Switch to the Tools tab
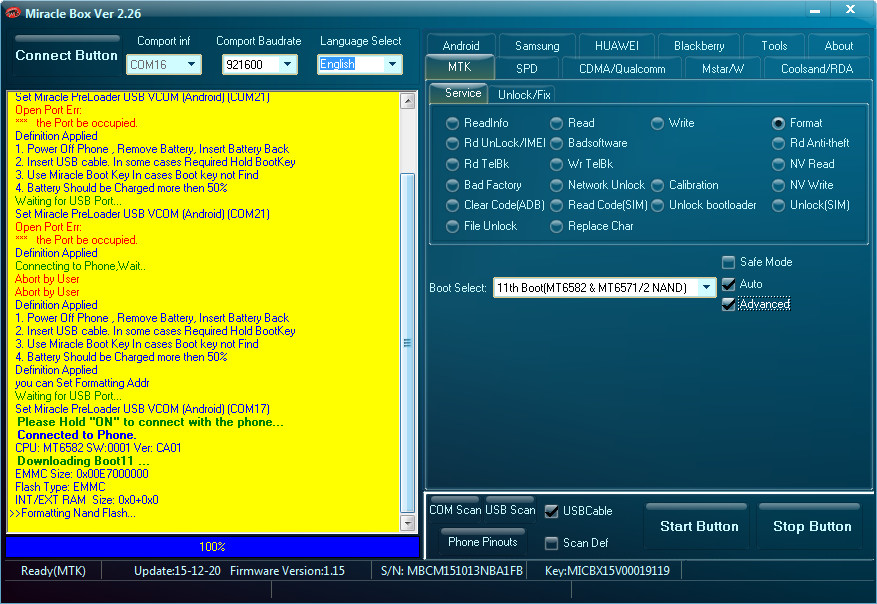The image size is (877, 604). pos(774,45)
